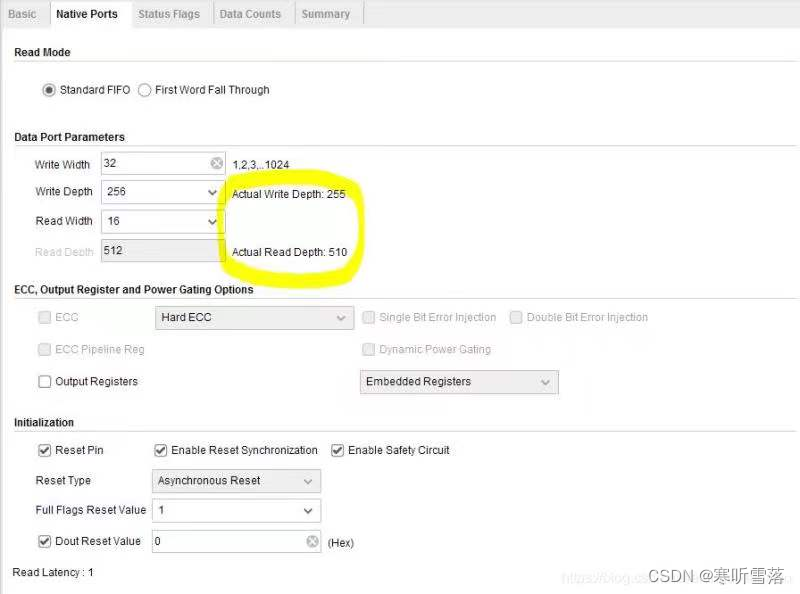Click the 1,2,3,..1024 range hint
Screen dimensions: 800x594
[261, 165]
